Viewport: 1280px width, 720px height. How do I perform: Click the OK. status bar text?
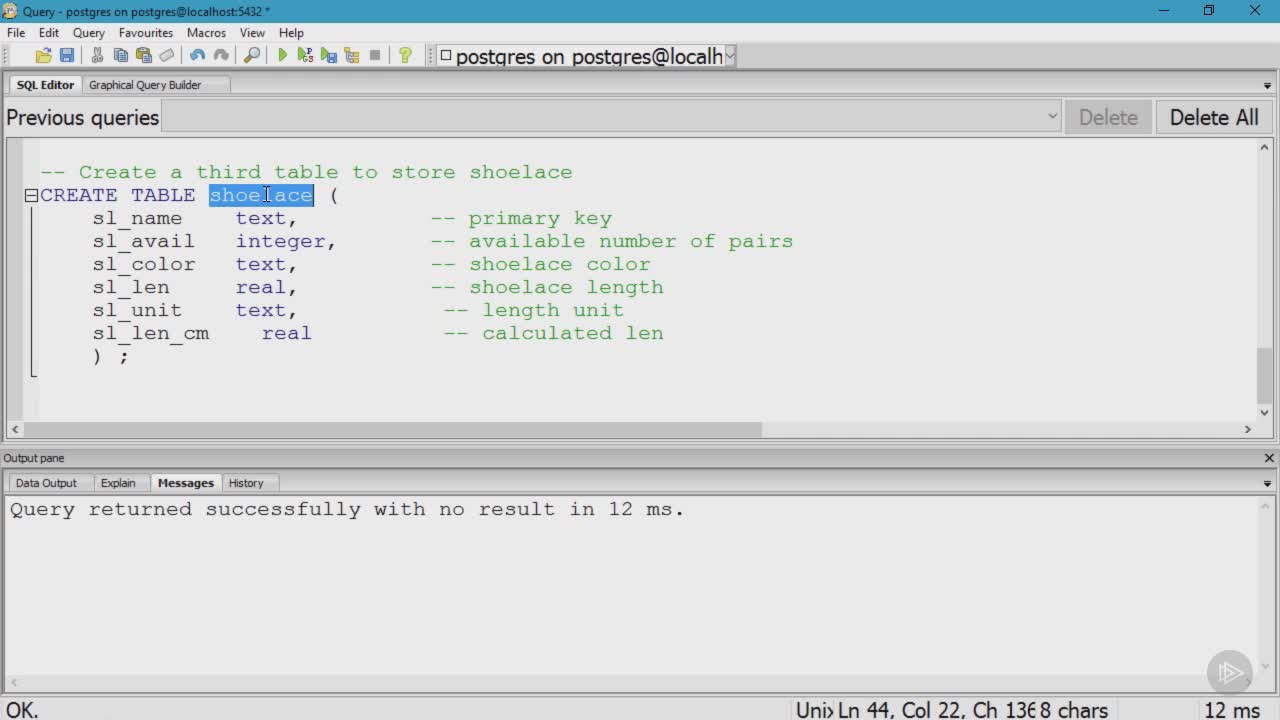click(x=22, y=710)
